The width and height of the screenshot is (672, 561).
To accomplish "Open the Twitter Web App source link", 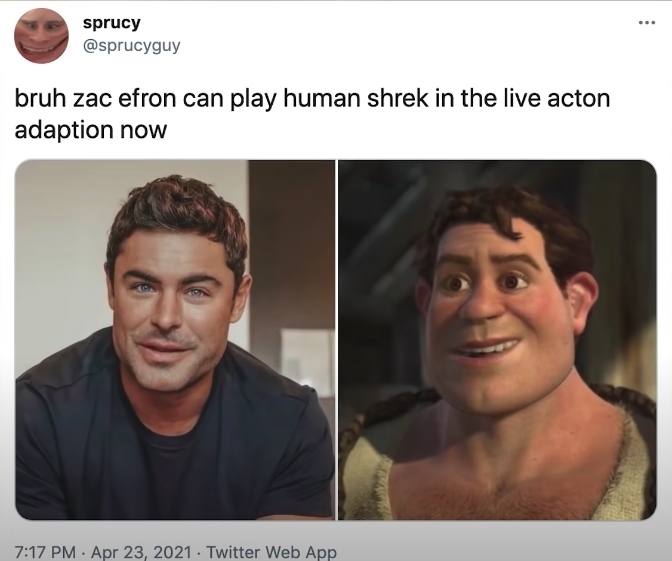I will click(271, 552).
